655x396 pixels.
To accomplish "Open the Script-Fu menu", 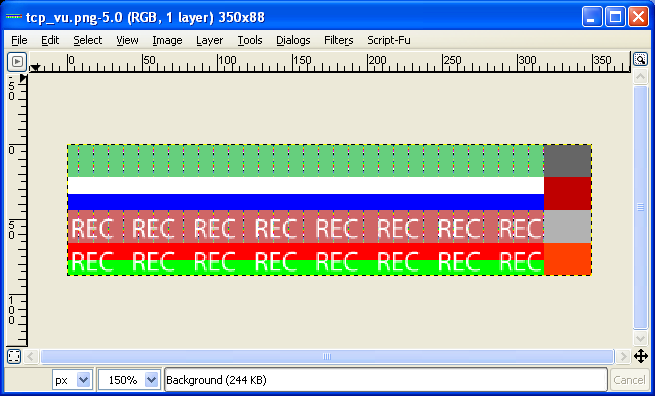I will click(388, 41).
